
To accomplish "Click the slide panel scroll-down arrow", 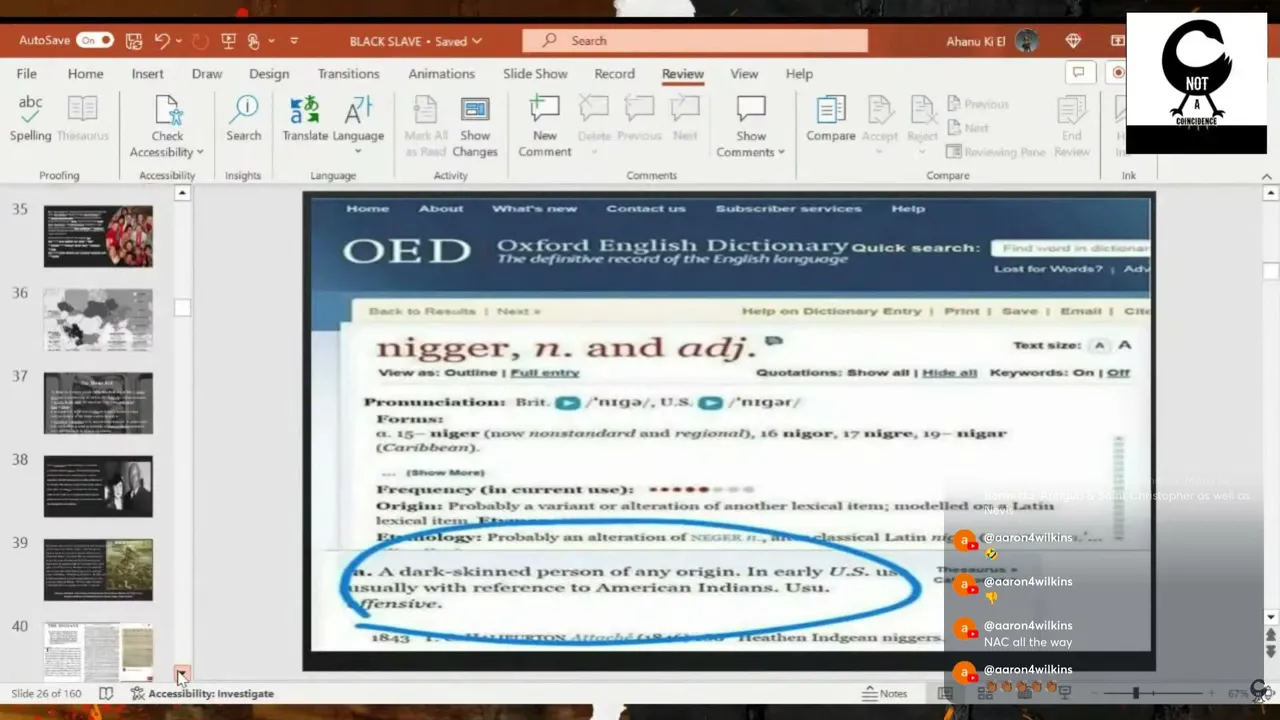I will [182, 674].
